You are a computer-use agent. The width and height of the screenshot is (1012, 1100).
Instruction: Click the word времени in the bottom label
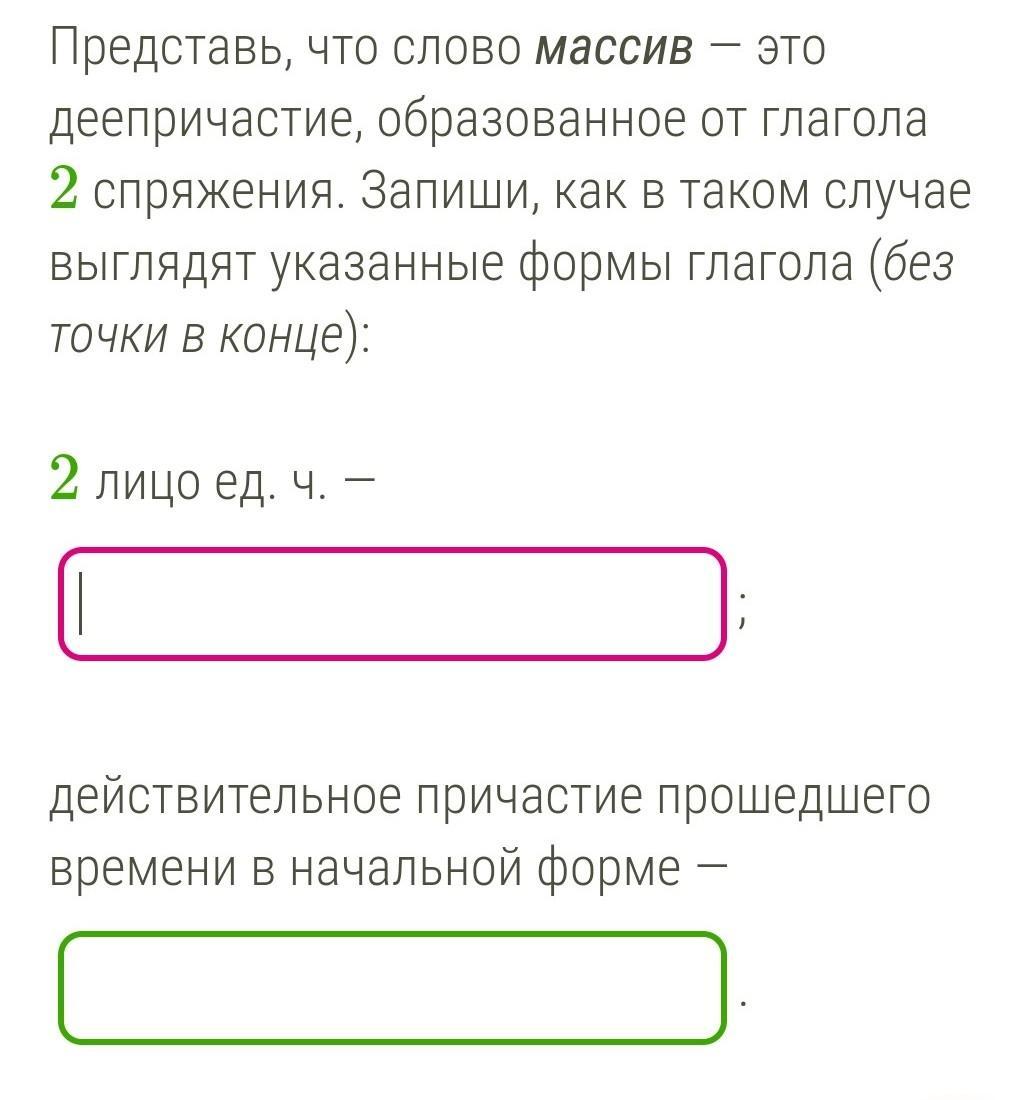(x=142, y=870)
